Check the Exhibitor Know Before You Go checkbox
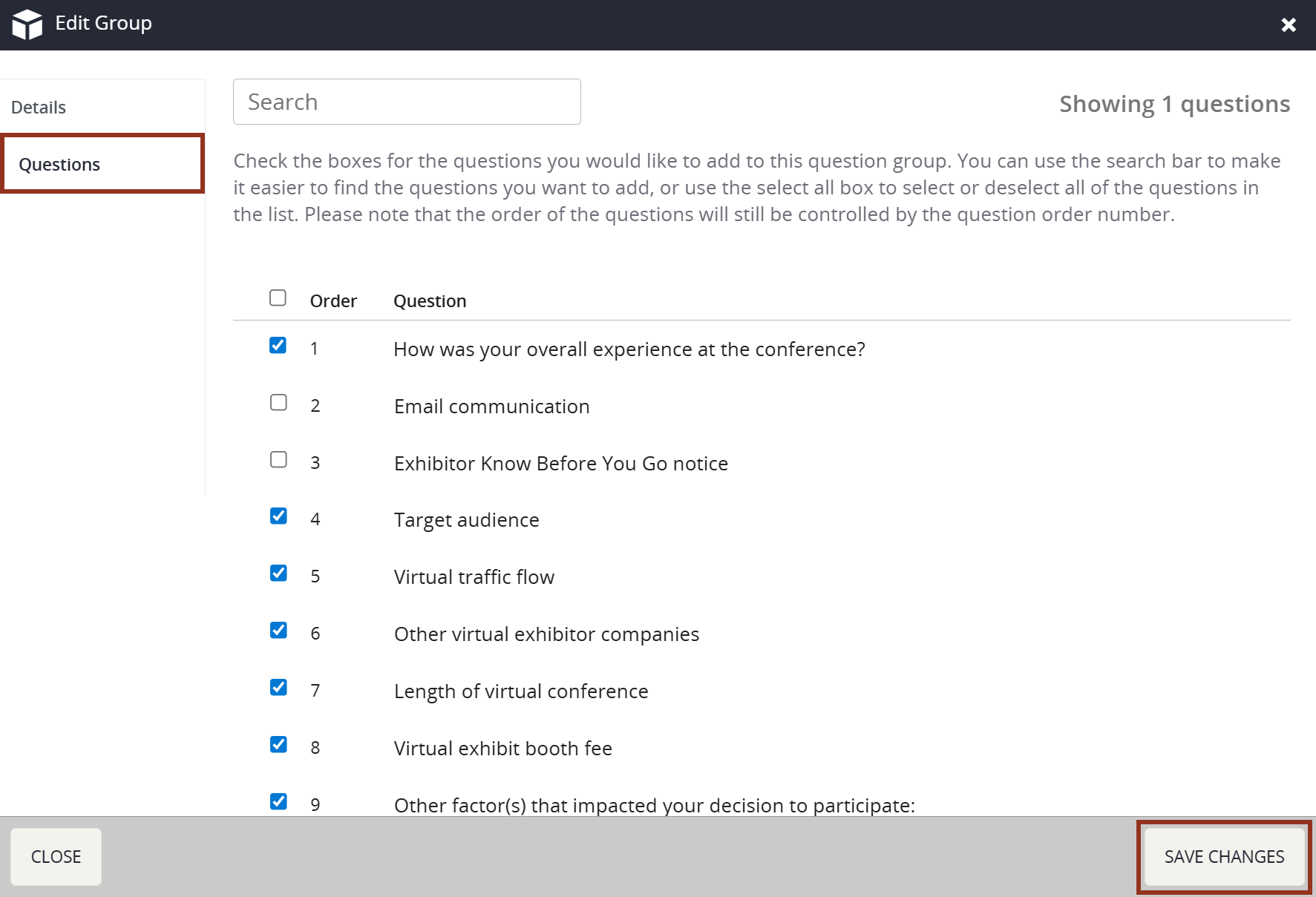 point(278,459)
